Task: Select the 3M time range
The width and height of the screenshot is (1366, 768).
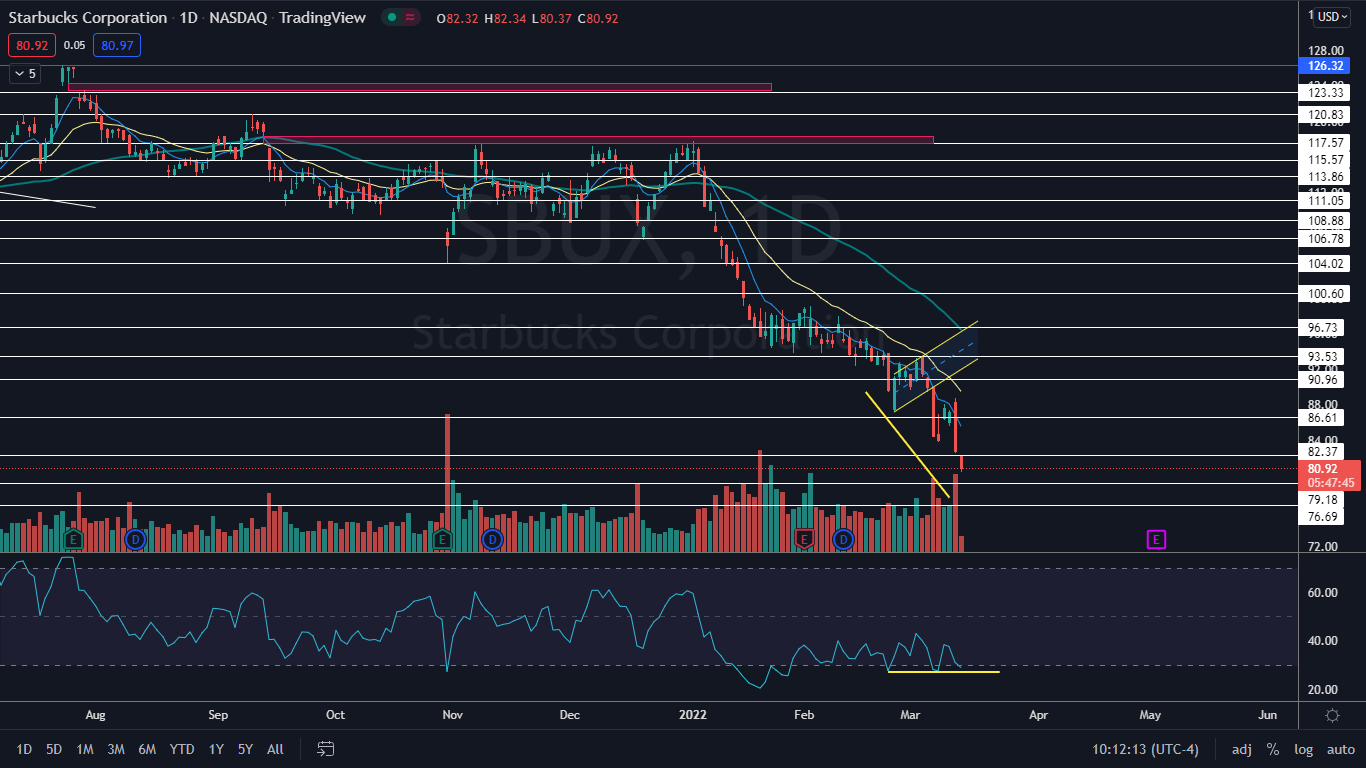Action: pos(116,749)
